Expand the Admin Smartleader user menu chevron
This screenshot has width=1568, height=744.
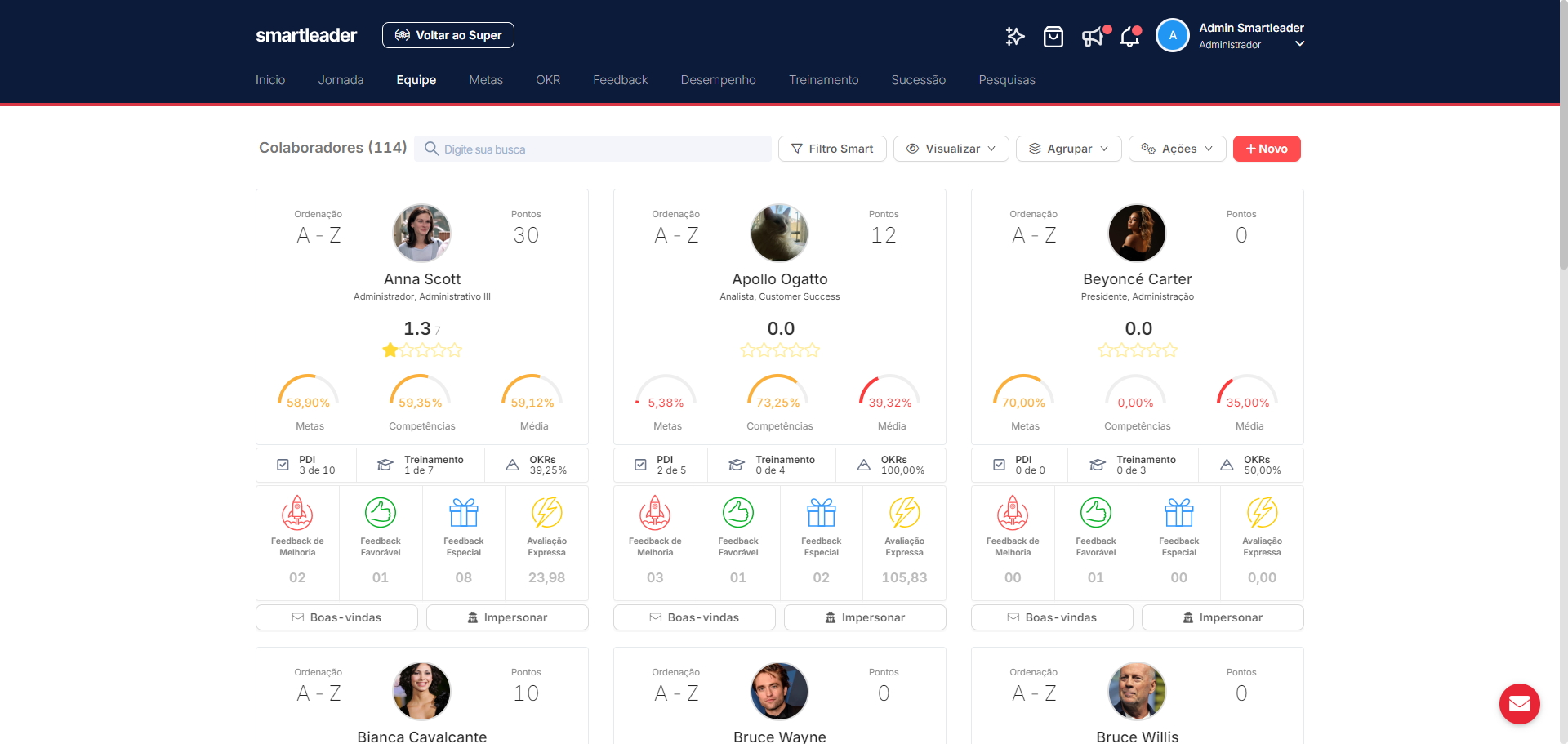pos(1300,44)
